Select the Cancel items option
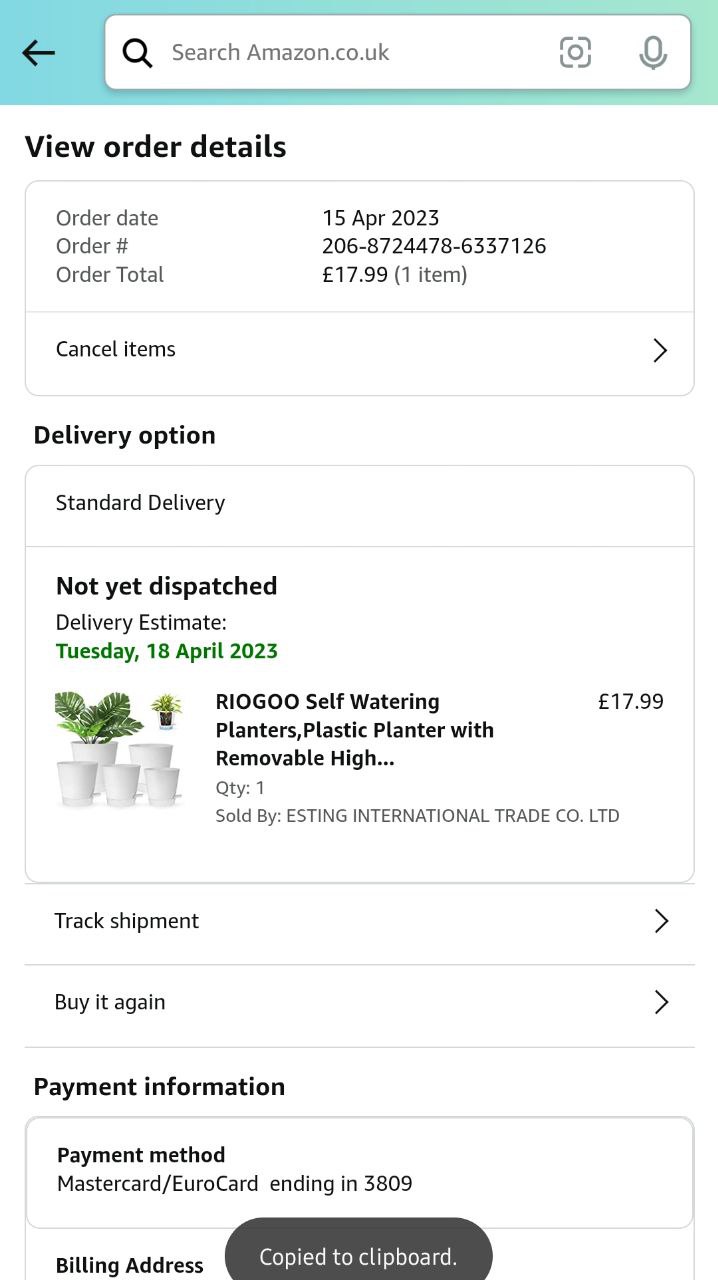 point(116,350)
